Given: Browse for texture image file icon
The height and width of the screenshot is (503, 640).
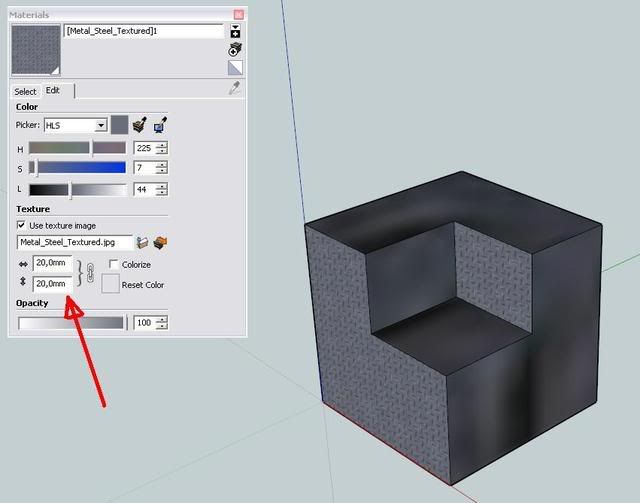Looking at the screenshot, I should pyautogui.click(x=142, y=242).
